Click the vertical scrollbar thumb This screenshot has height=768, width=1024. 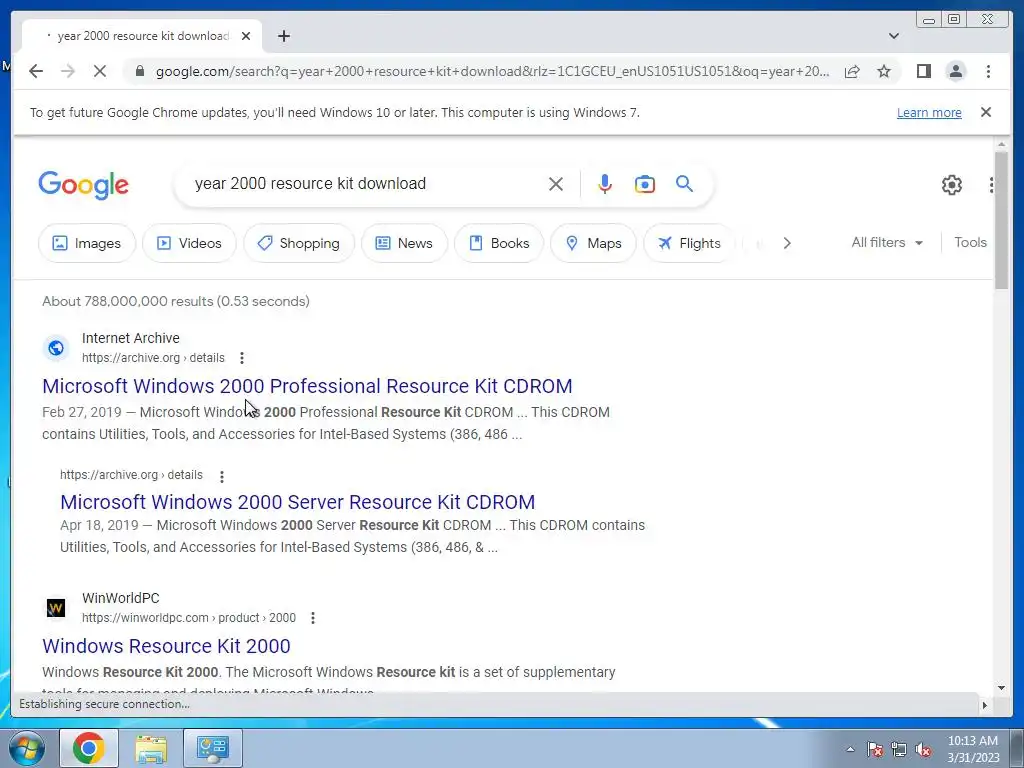point(1001,219)
